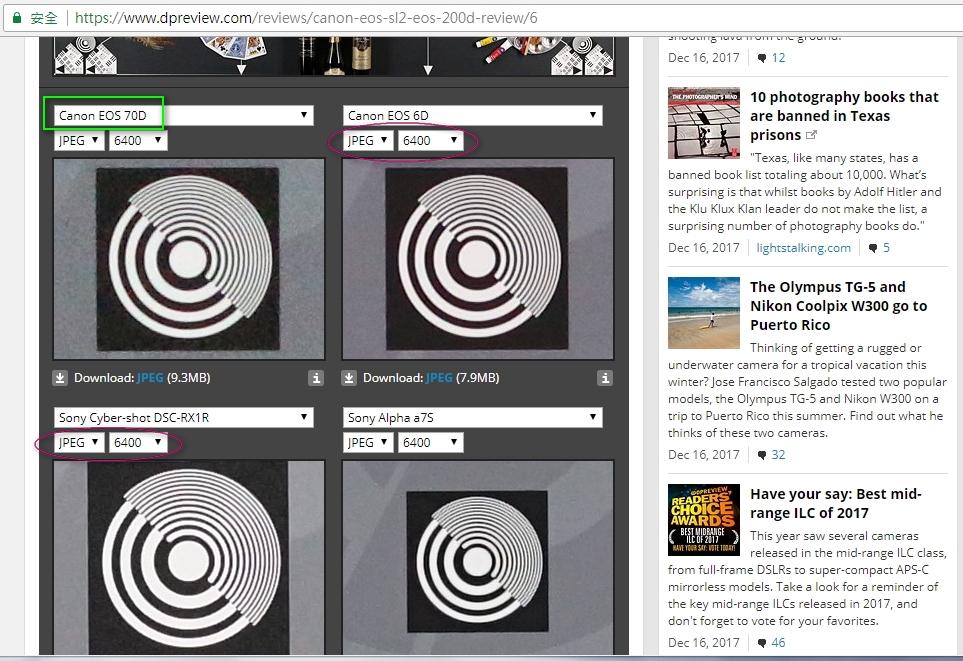Click comment icon with 12 comments
963x661 pixels.
[x=762, y=58]
